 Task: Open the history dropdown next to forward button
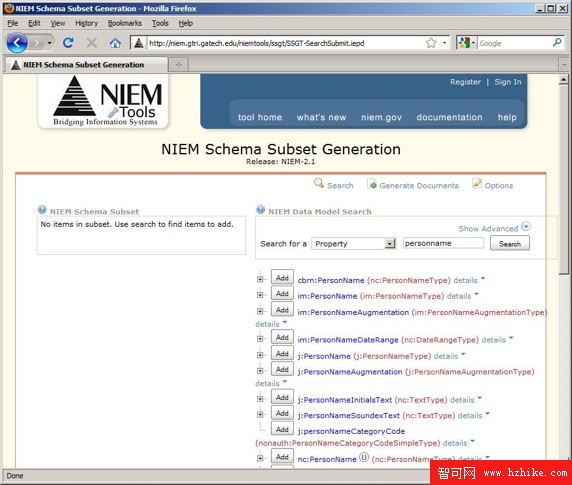click(49, 43)
